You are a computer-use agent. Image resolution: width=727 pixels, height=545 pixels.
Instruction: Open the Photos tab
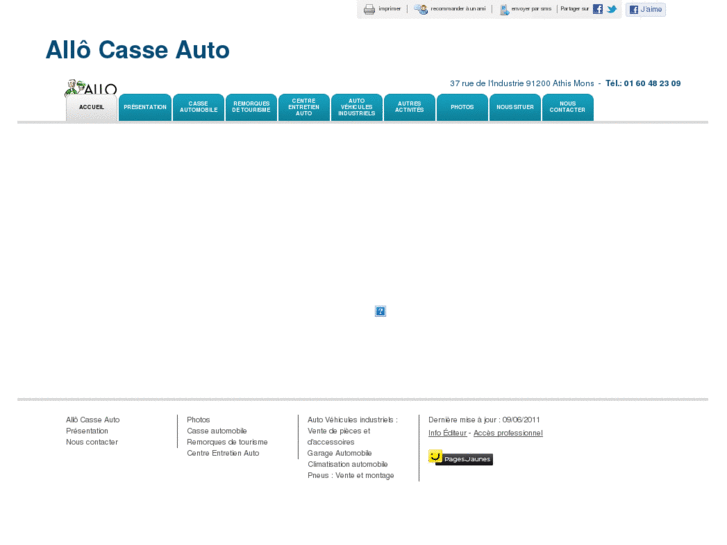tap(462, 108)
